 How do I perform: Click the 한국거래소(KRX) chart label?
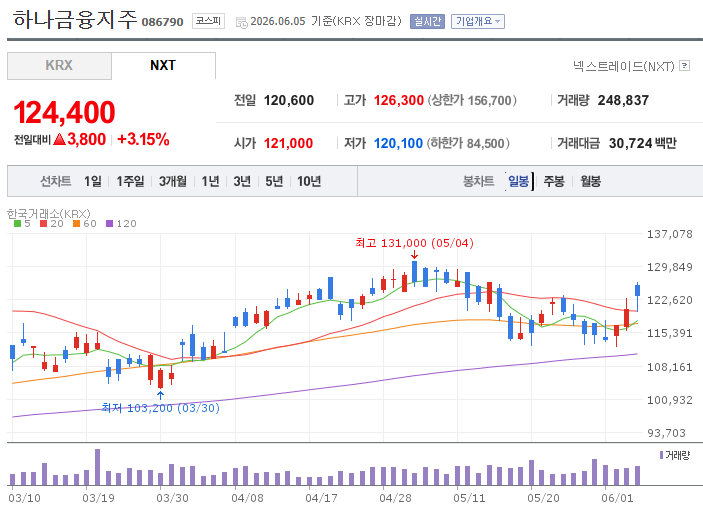48,213
